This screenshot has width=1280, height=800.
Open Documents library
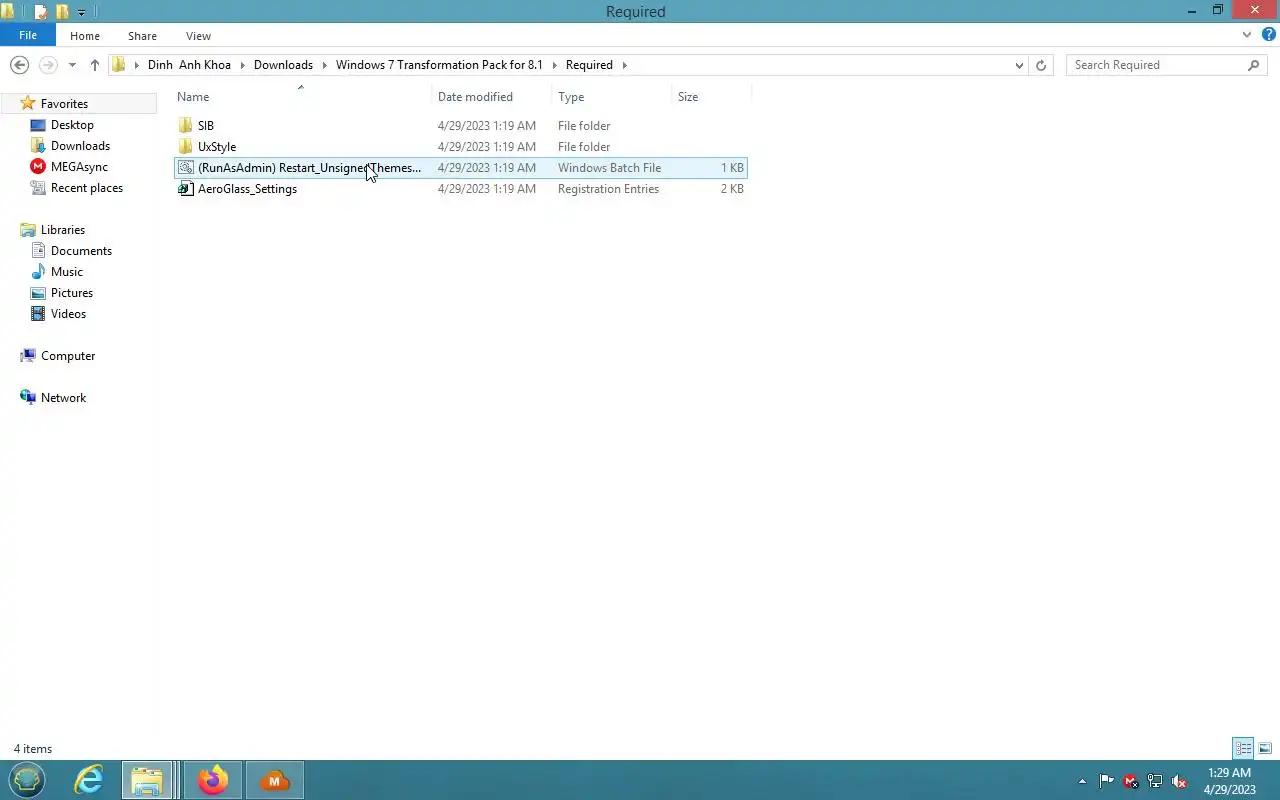coord(81,251)
